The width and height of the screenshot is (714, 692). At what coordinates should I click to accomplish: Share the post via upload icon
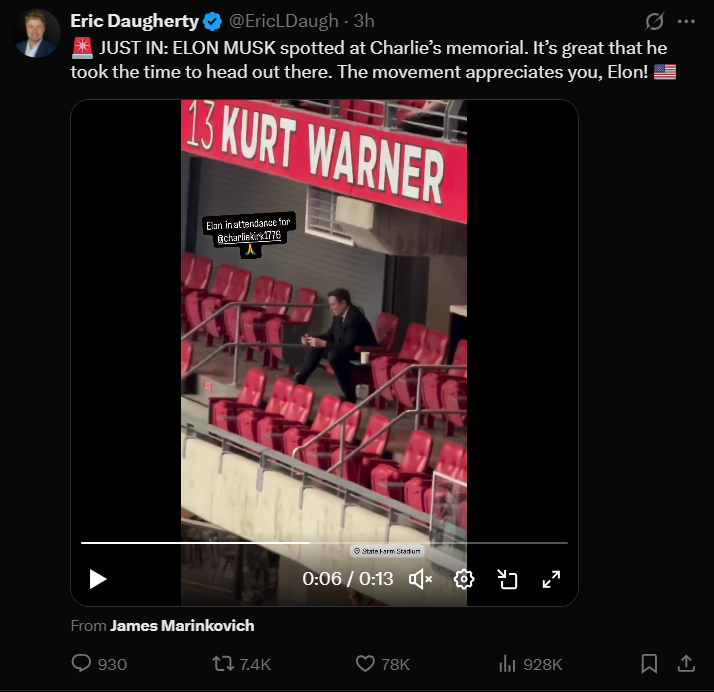(686, 664)
